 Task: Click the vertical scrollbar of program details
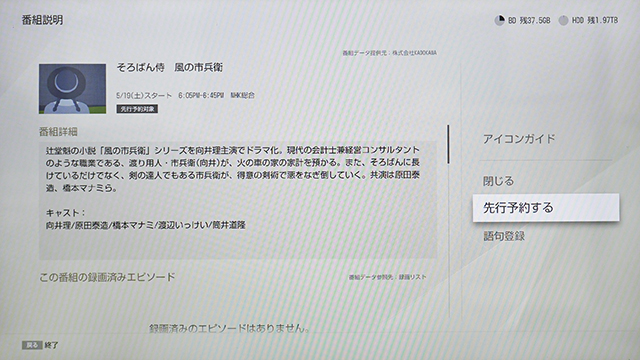[x=448, y=144]
